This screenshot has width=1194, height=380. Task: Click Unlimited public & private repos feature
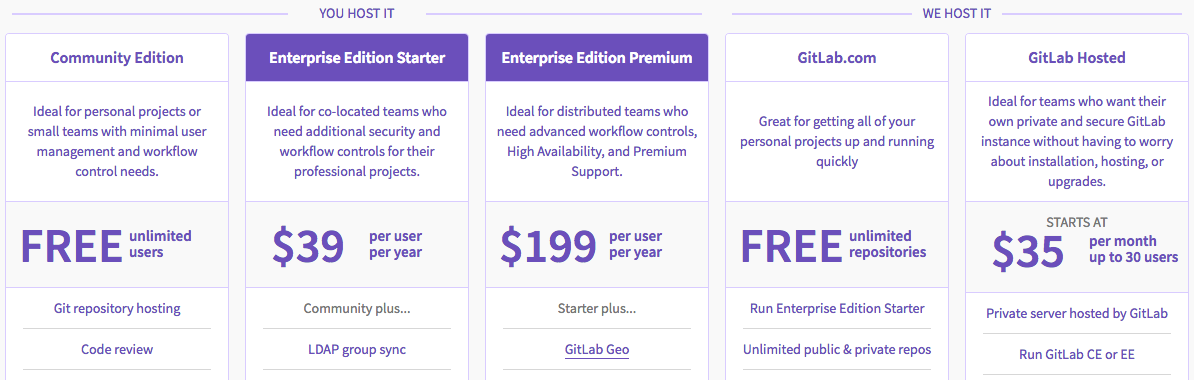(837, 350)
